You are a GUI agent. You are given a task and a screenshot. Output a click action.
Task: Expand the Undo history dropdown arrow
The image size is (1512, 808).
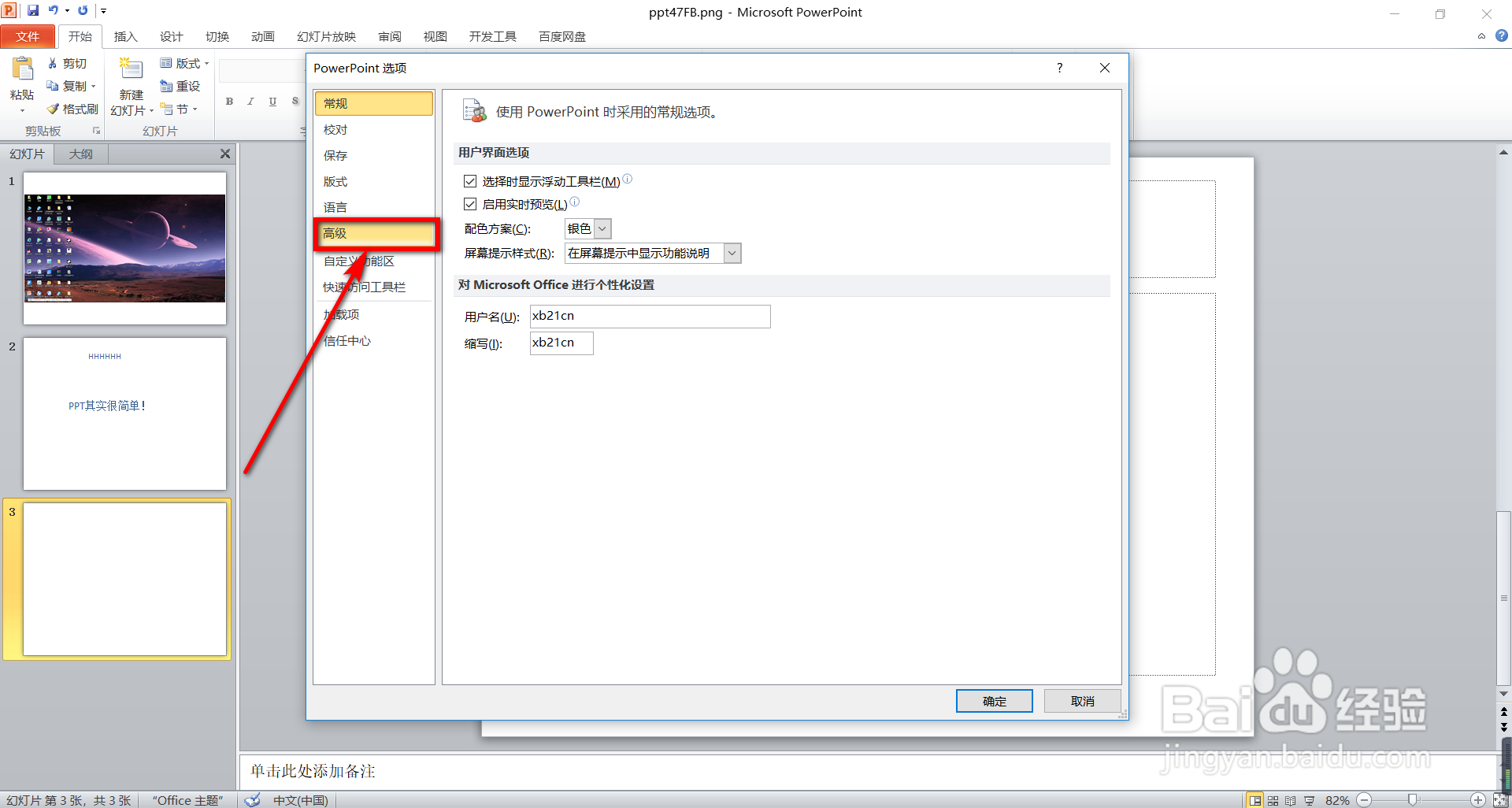pos(67,11)
